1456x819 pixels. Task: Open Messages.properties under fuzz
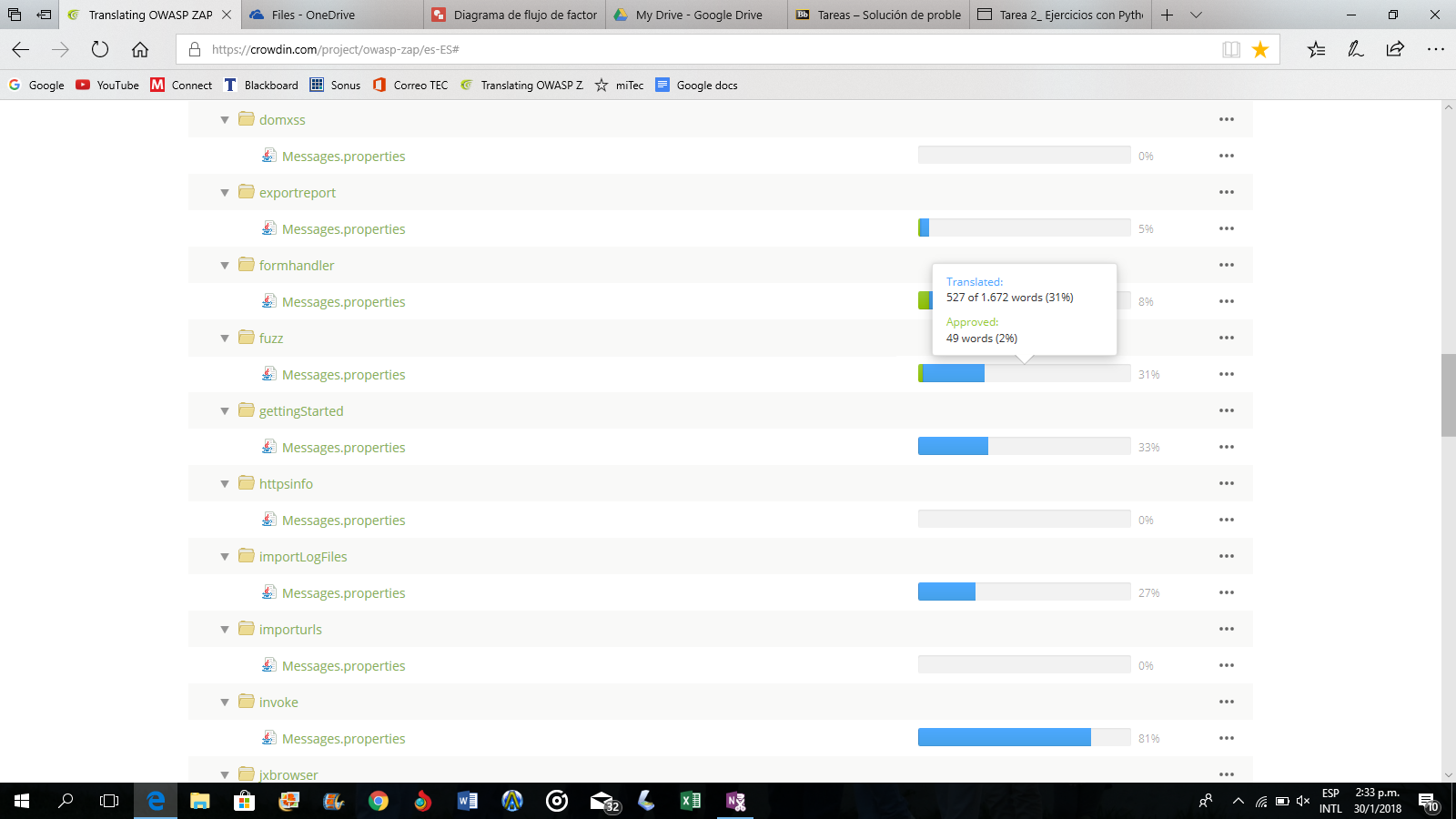pos(343,375)
